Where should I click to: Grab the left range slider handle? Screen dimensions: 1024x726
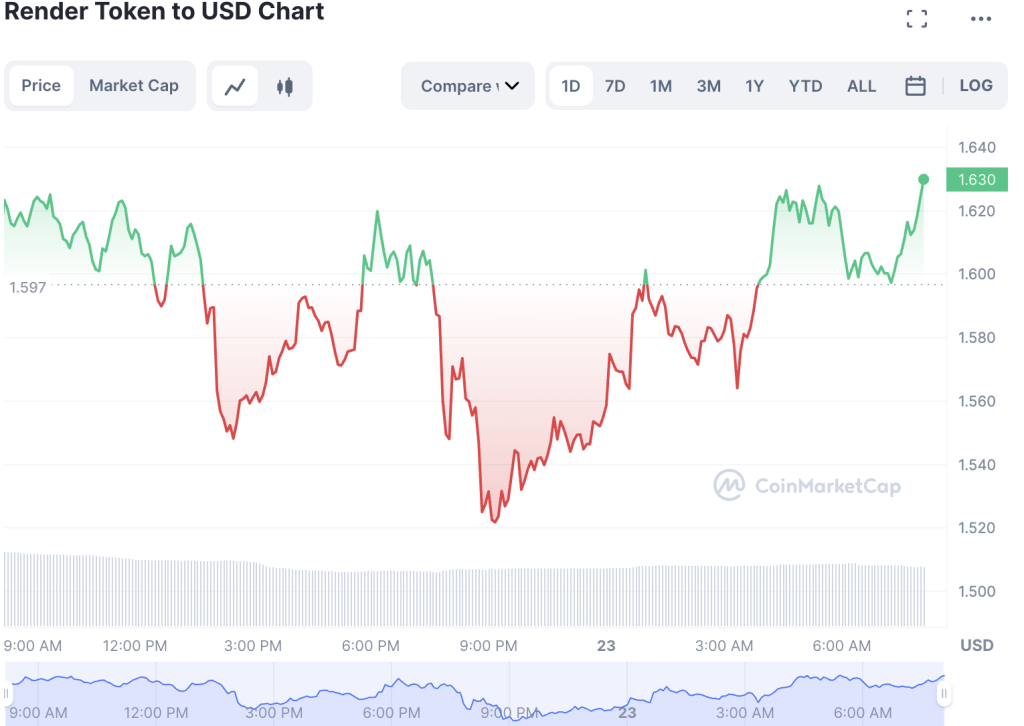[x=7, y=693]
